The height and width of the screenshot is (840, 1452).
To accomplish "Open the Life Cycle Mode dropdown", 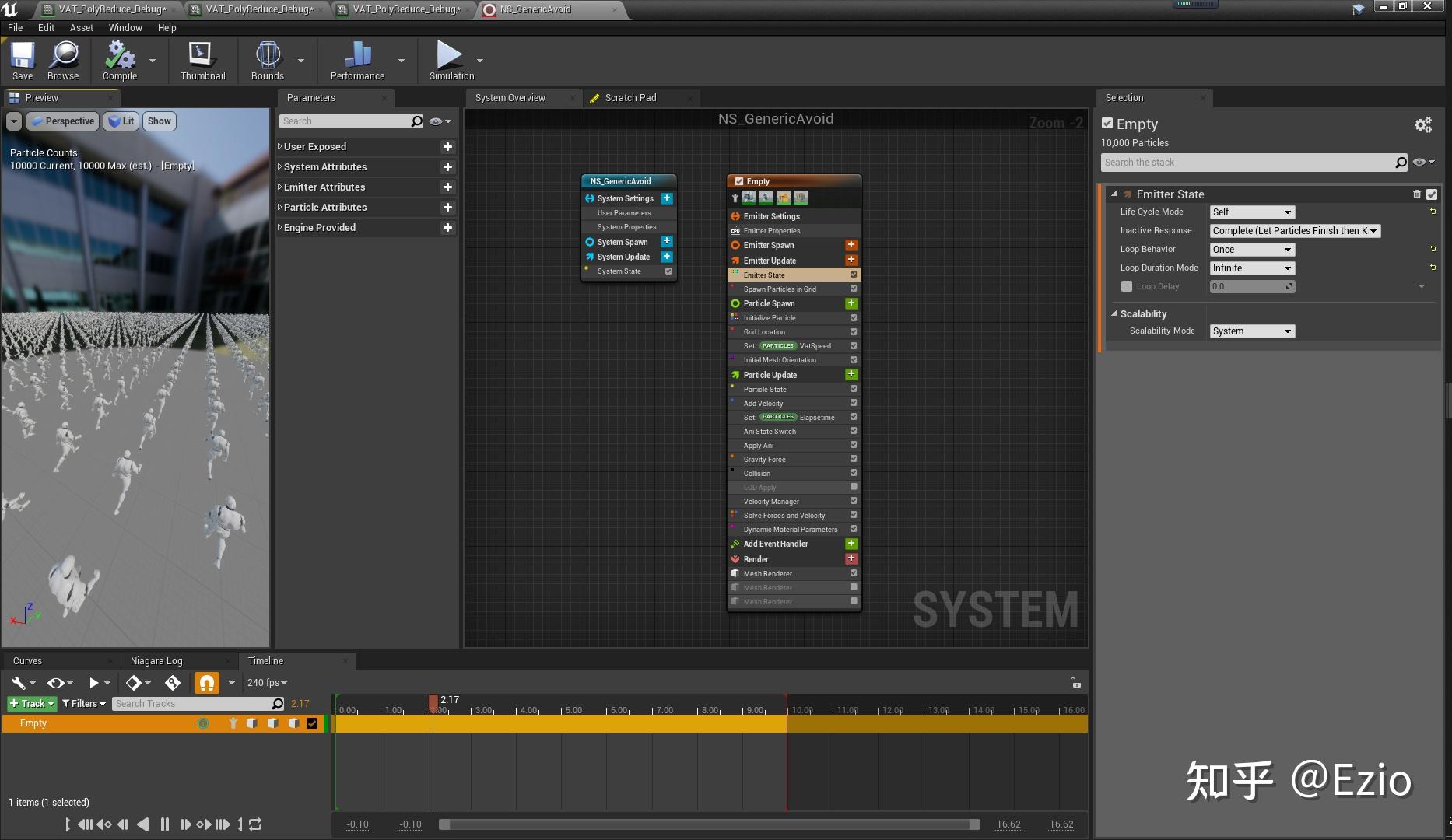I will [x=1251, y=212].
